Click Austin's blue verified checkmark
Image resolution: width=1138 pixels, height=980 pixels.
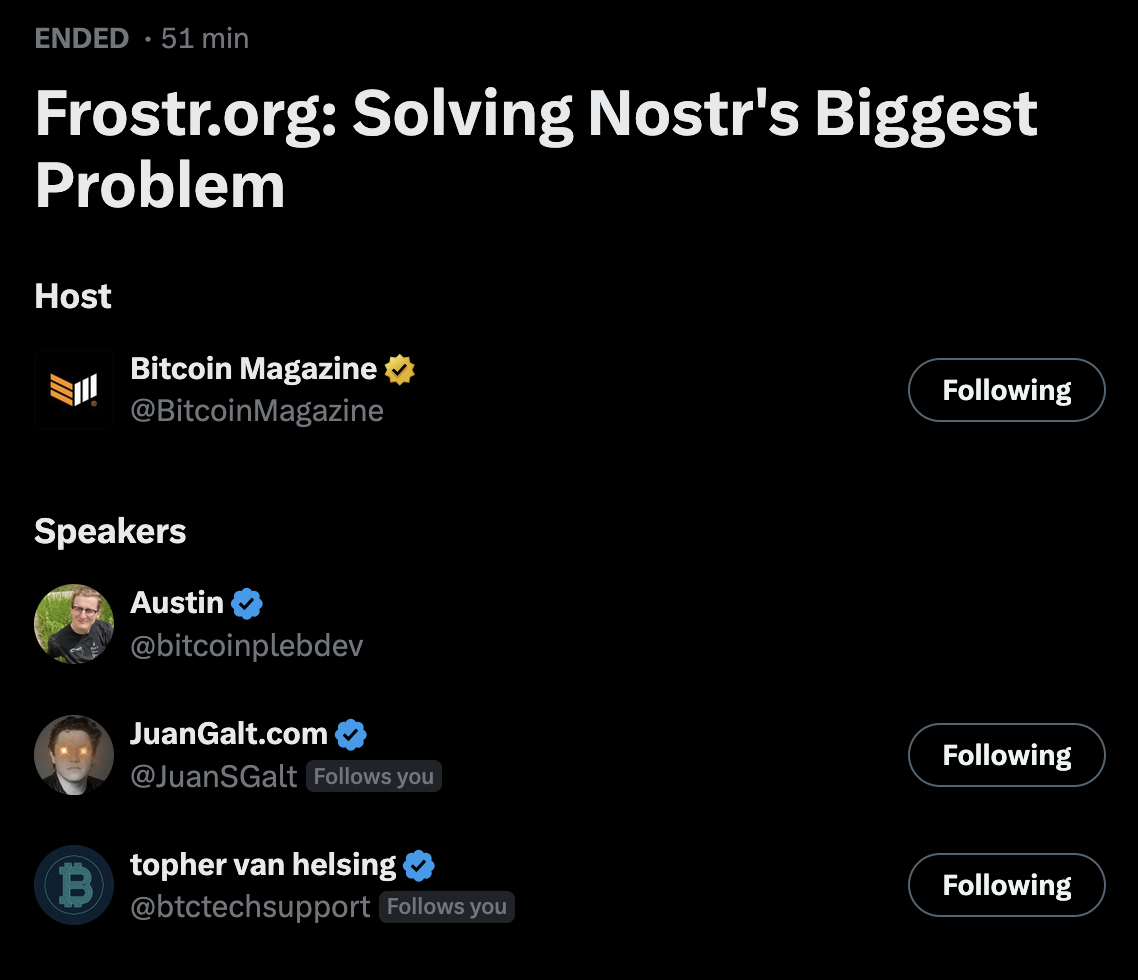247,604
